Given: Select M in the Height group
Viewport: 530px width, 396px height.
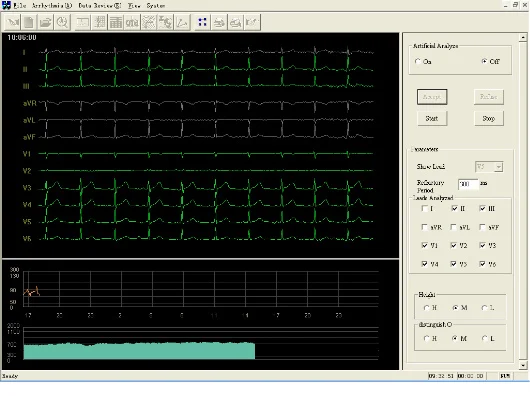Looking at the screenshot, I should pos(455,308).
